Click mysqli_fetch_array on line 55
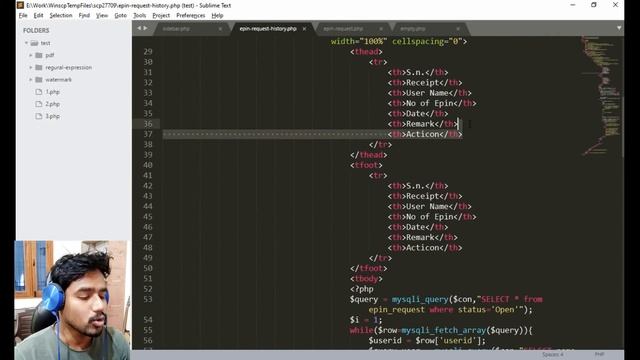The image size is (640, 360). pos(444,330)
